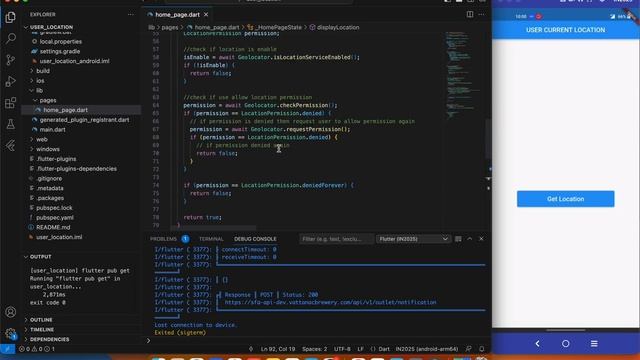
Task: Tap the Android recent apps menu button
Action: click(x=594, y=344)
